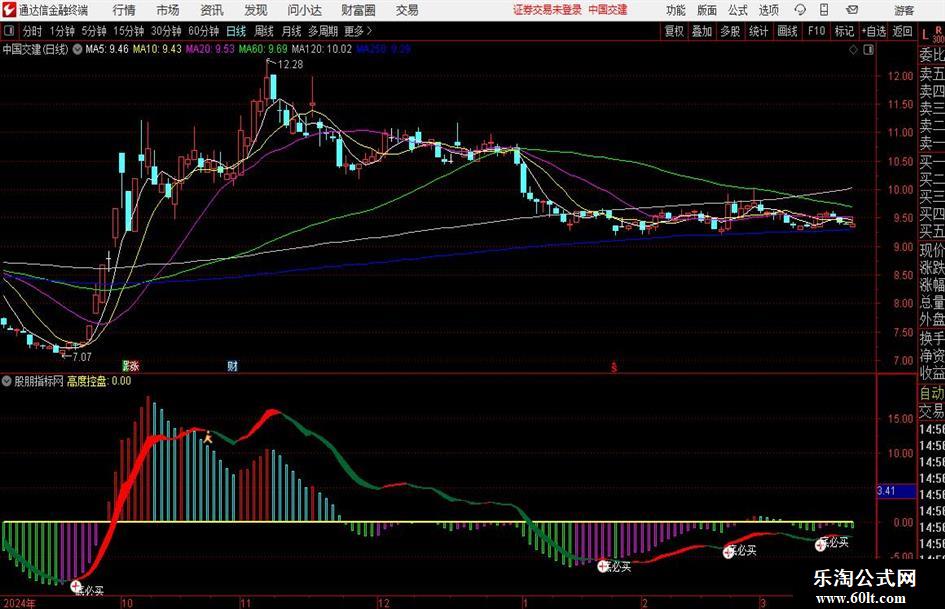Switch to 60分钟 period
The width and height of the screenshot is (945, 609).
[x=203, y=31]
